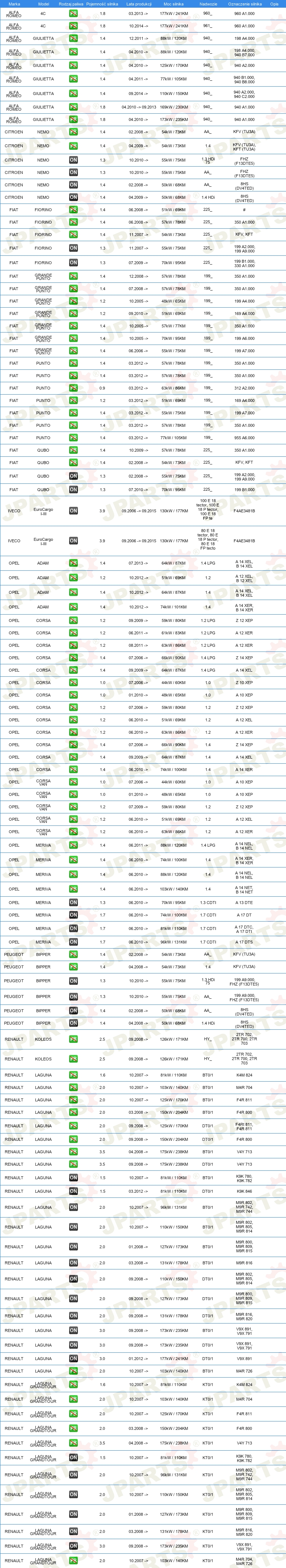The width and height of the screenshot is (286, 1568).
Task: Click the Nadwozie column header
Action: pos(208,4)
